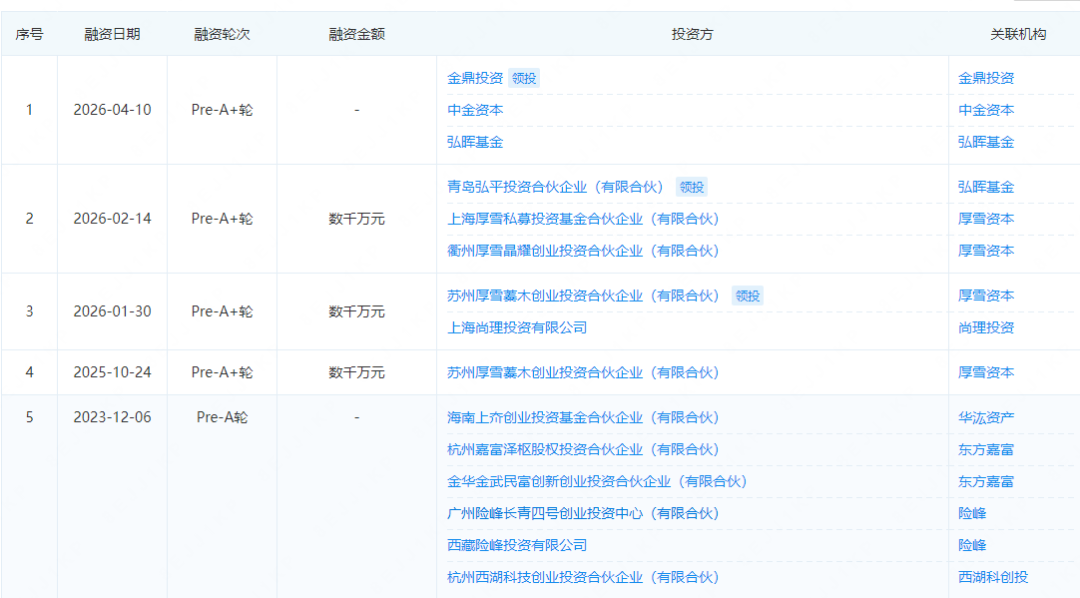Click 上海尚理投资有限公司 investor link

tap(517, 328)
